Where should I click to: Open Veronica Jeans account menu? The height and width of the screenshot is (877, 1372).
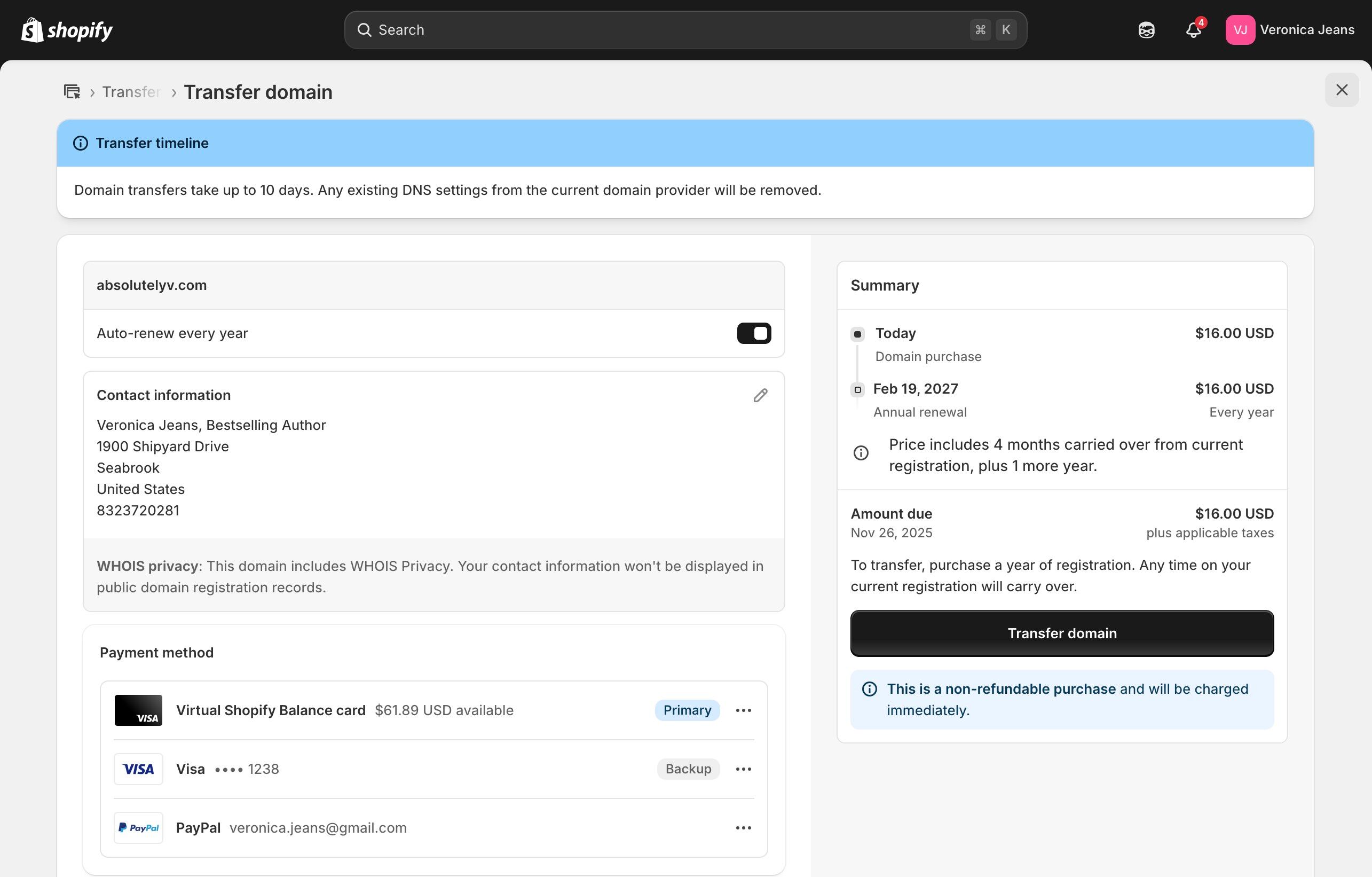[1290, 30]
